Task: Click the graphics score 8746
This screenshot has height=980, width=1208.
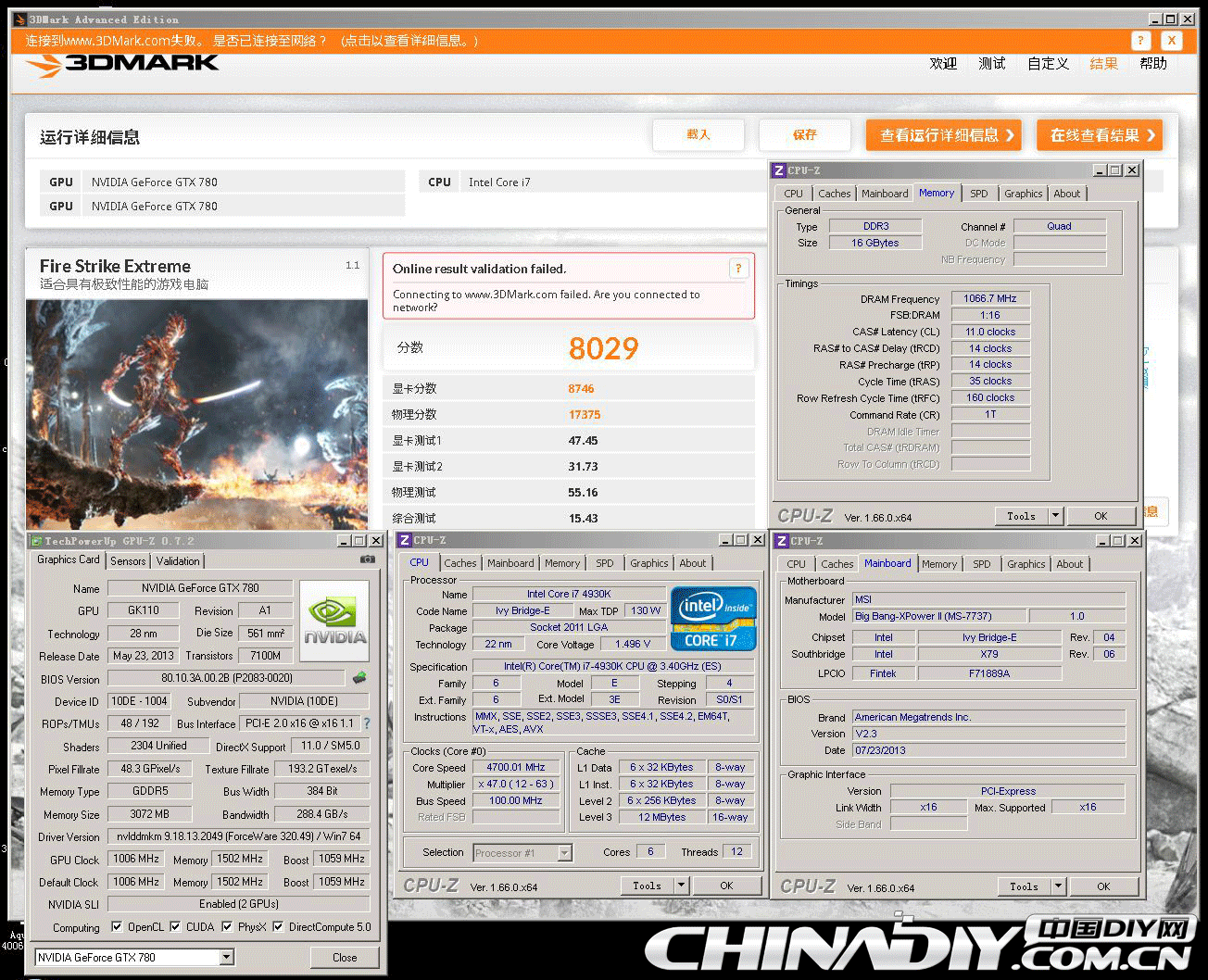Action: tap(582, 389)
